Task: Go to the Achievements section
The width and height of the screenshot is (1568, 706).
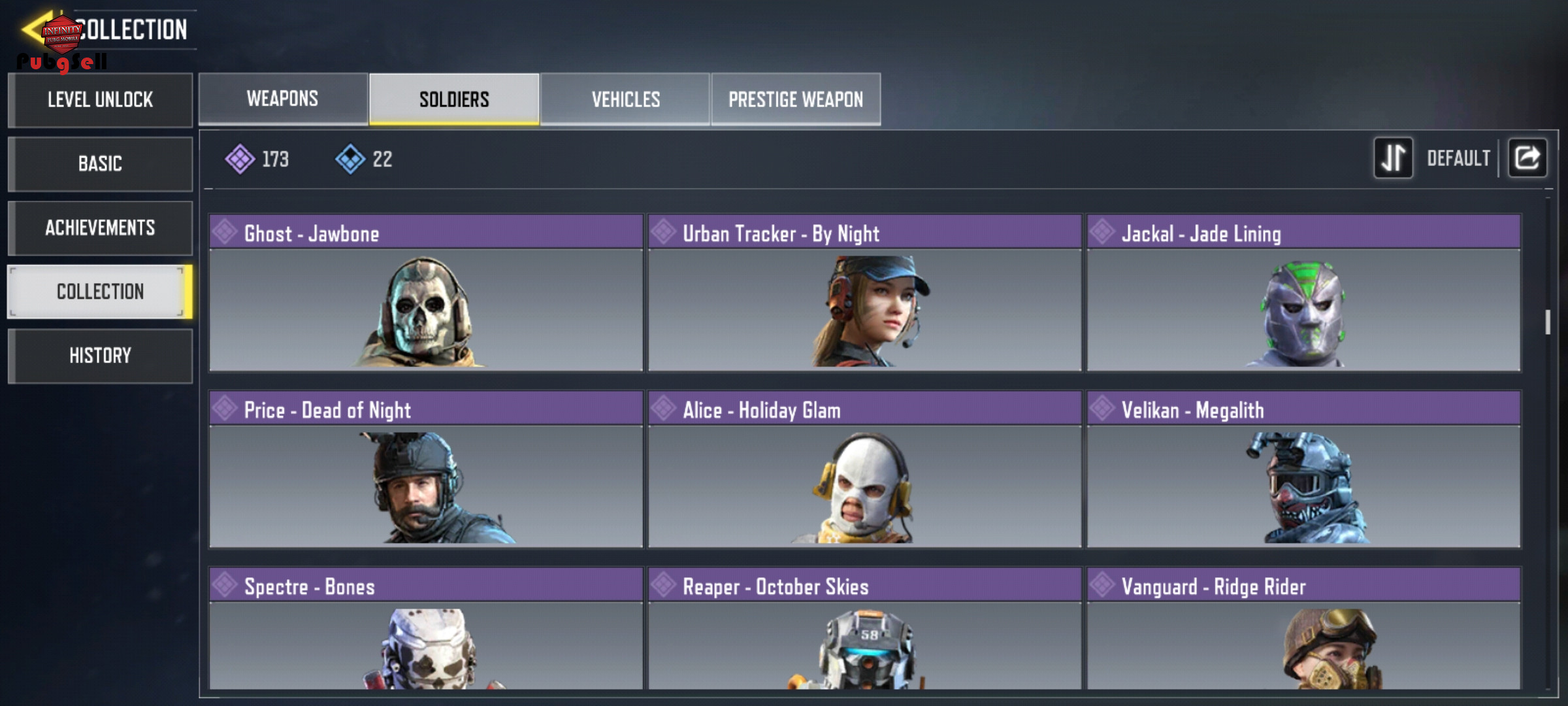Action: click(100, 228)
